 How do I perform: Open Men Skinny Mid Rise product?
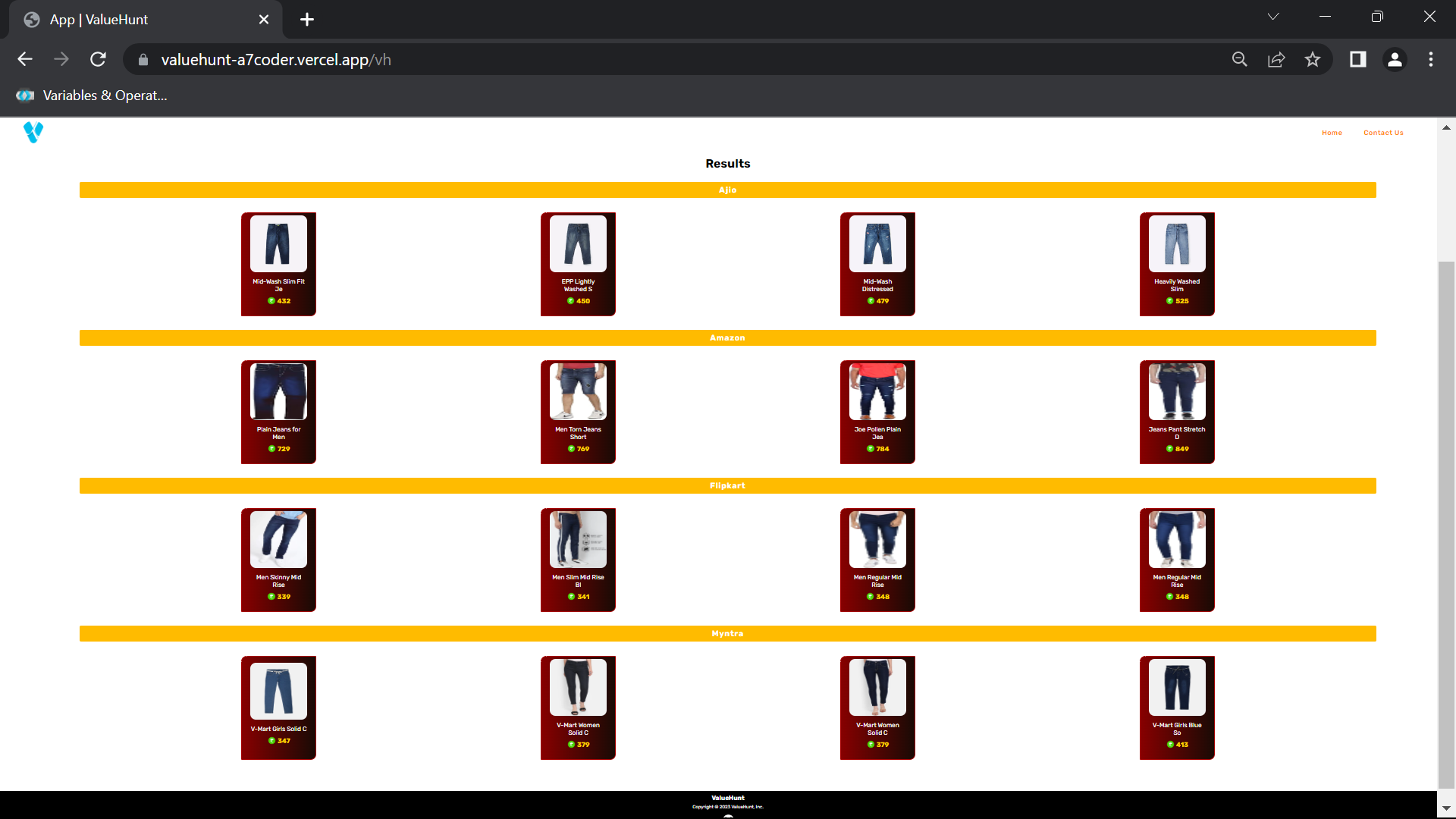pyautogui.click(x=278, y=560)
